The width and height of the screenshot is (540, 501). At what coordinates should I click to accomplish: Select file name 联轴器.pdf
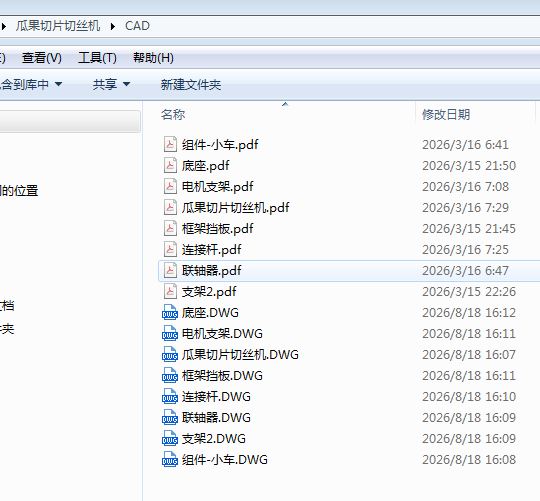(211, 271)
